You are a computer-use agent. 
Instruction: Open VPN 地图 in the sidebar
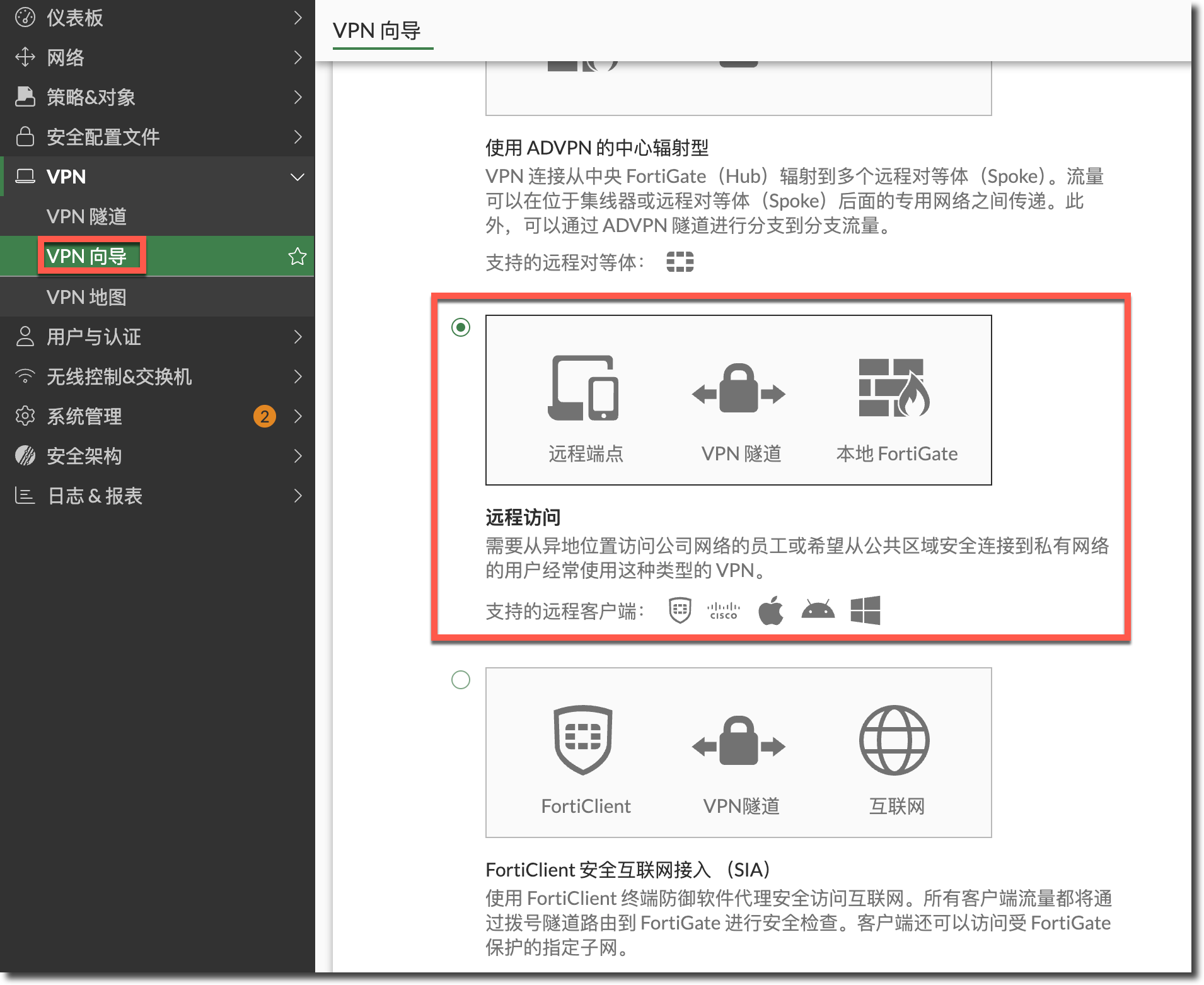(x=87, y=297)
